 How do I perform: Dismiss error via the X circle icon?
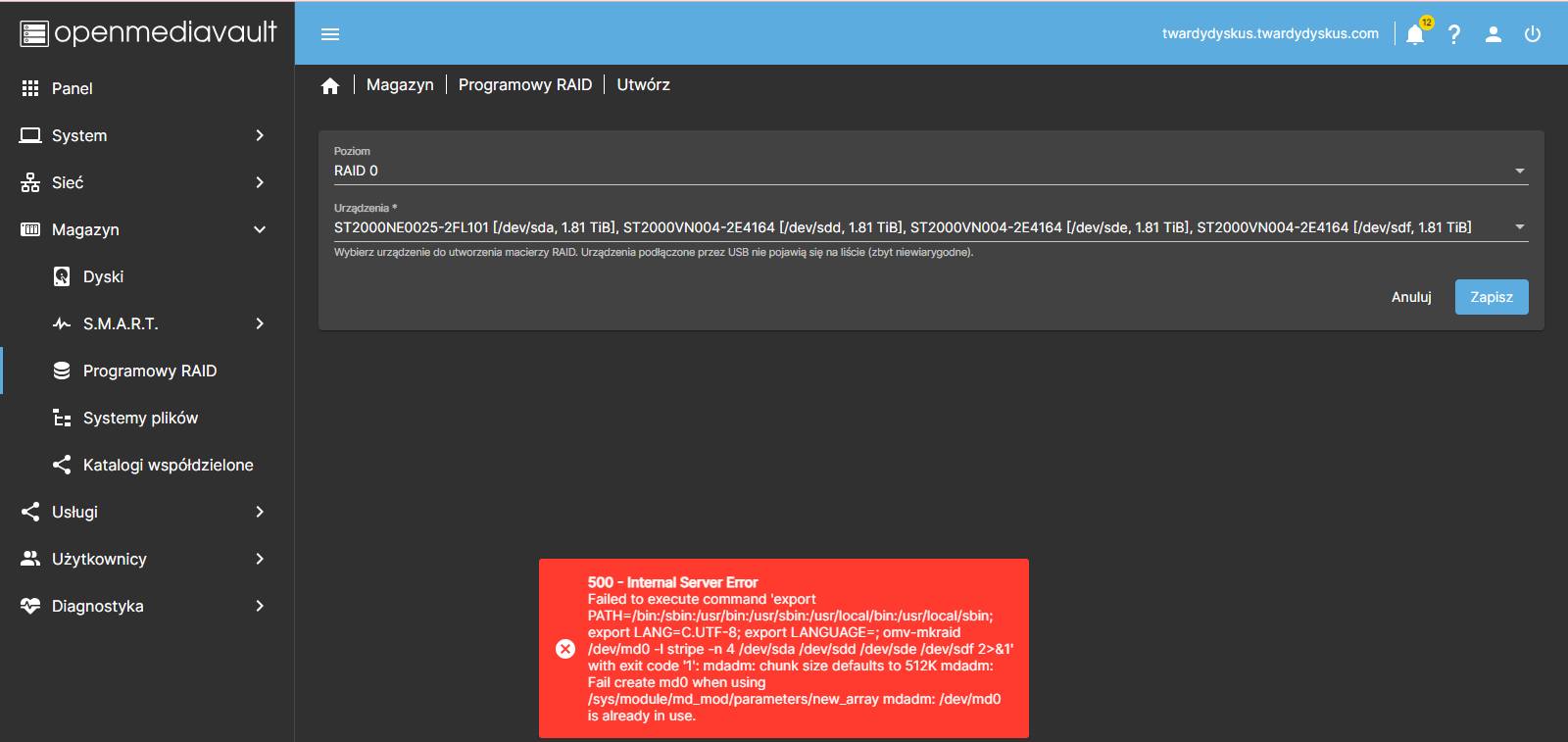click(x=565, y=649)
